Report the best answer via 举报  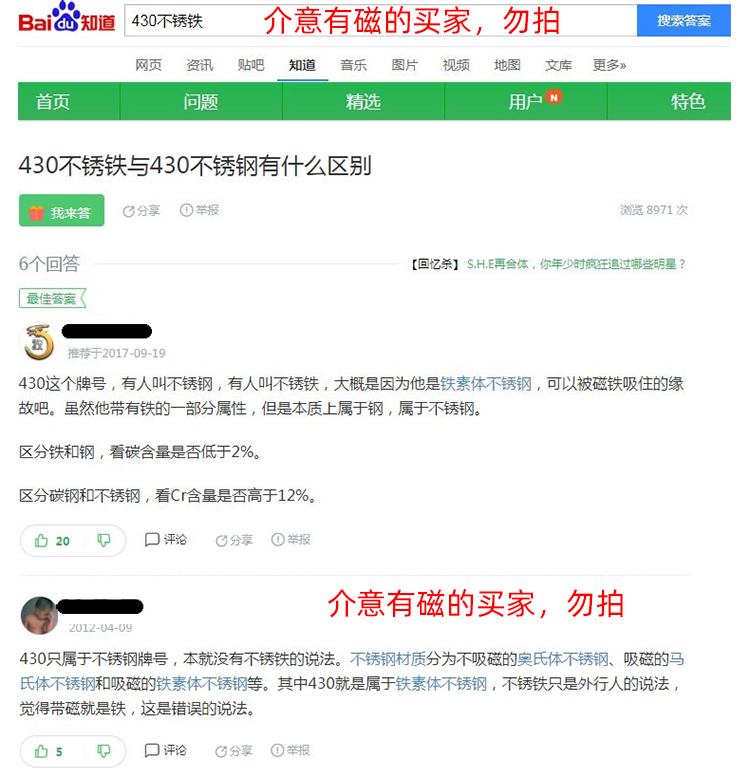291,539
